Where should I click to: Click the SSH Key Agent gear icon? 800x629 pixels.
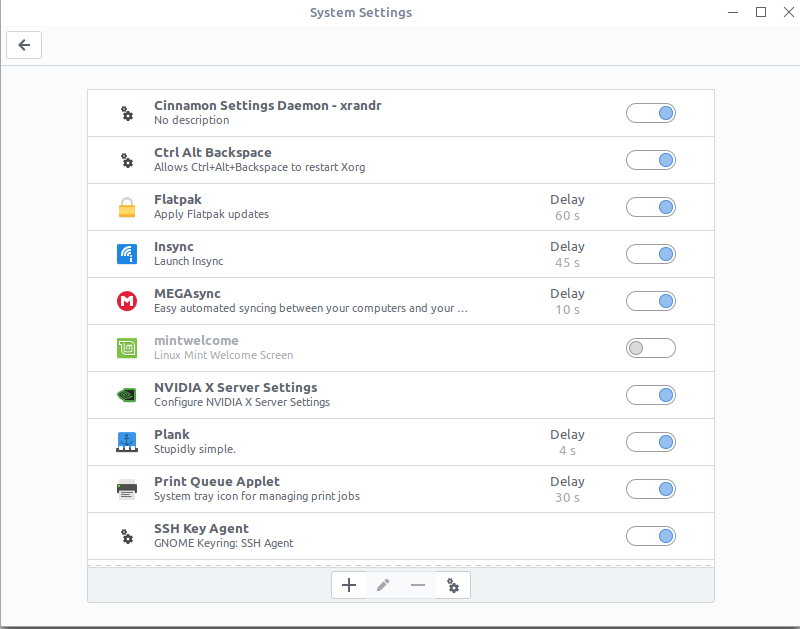pos(127,536)
